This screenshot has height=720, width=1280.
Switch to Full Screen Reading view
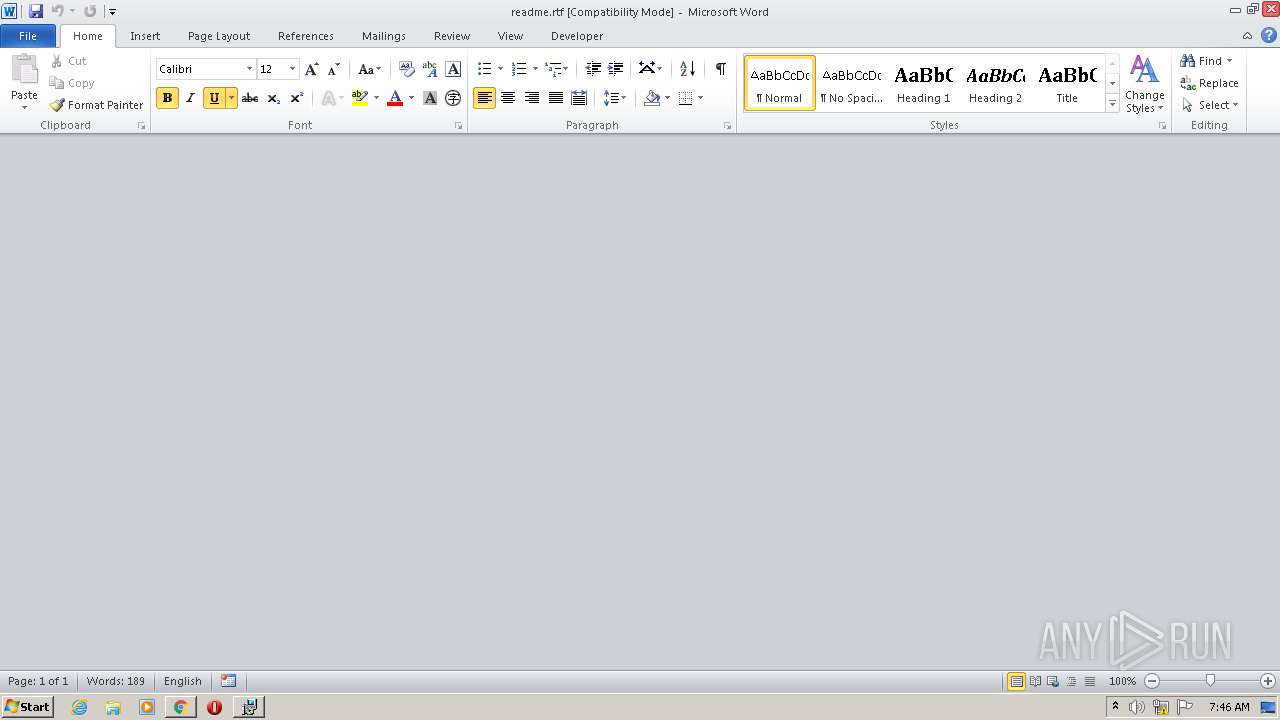tap(1035, 681)
